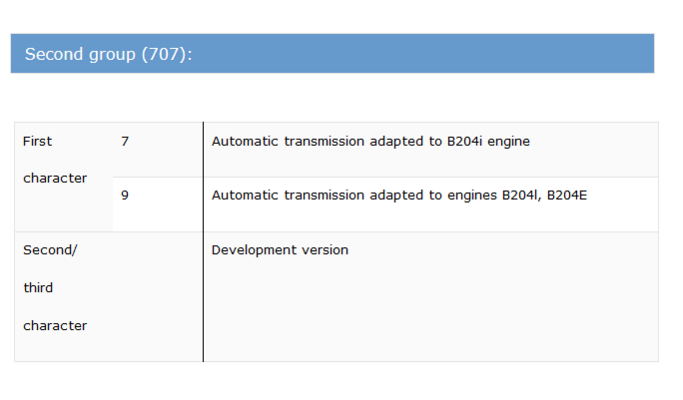
Task: Select 'Automatic transmission adapted to B204i engine' text
Action: point(371,141)
